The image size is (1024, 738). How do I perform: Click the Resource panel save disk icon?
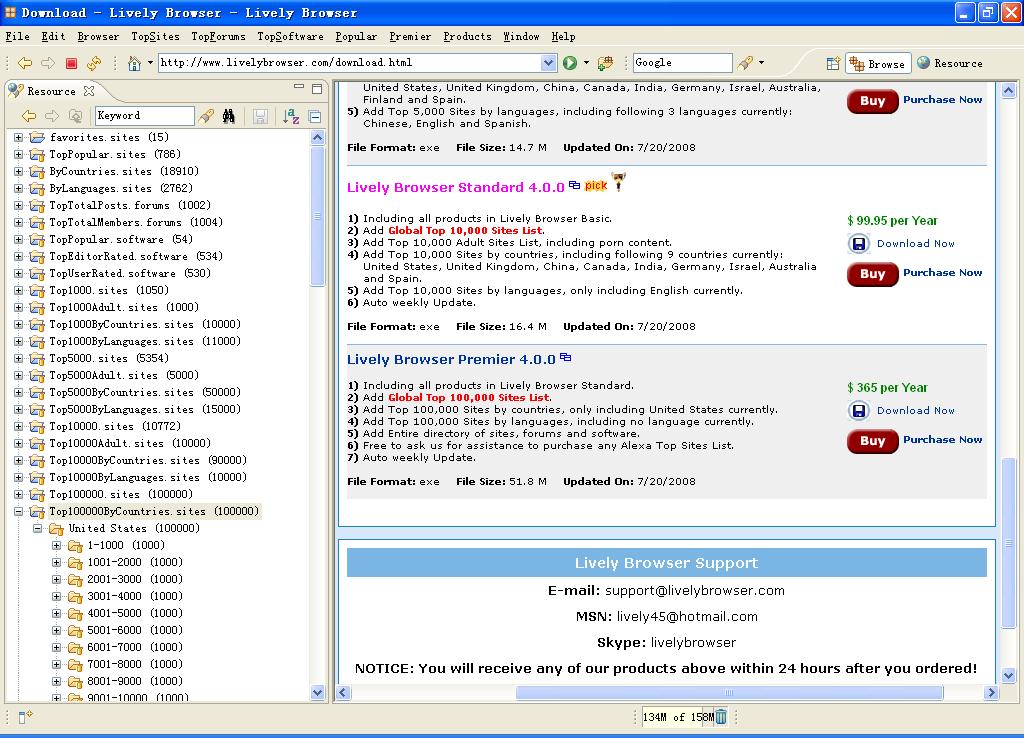[260, 116]
